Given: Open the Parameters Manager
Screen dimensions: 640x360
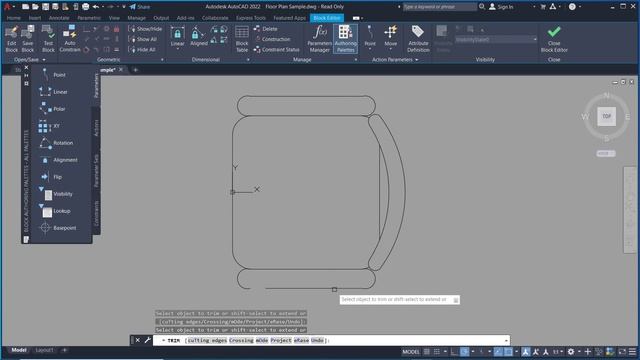Looking at the screenshot, I should coord(320,39).
